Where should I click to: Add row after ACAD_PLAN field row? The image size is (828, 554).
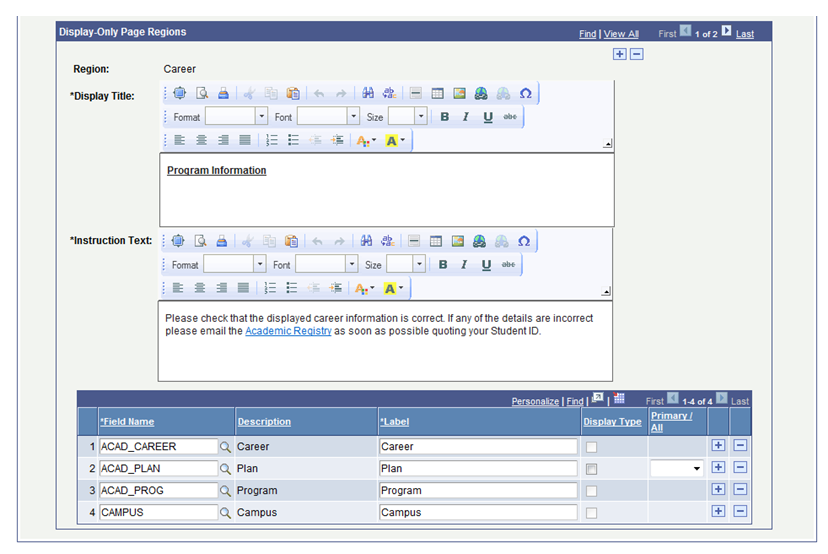(718, 467)
